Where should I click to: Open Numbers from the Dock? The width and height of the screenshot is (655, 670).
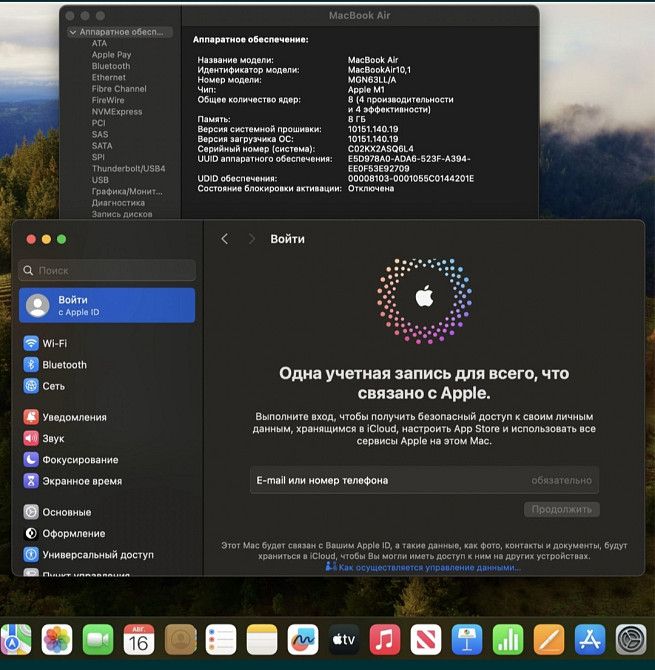[508, 639]
